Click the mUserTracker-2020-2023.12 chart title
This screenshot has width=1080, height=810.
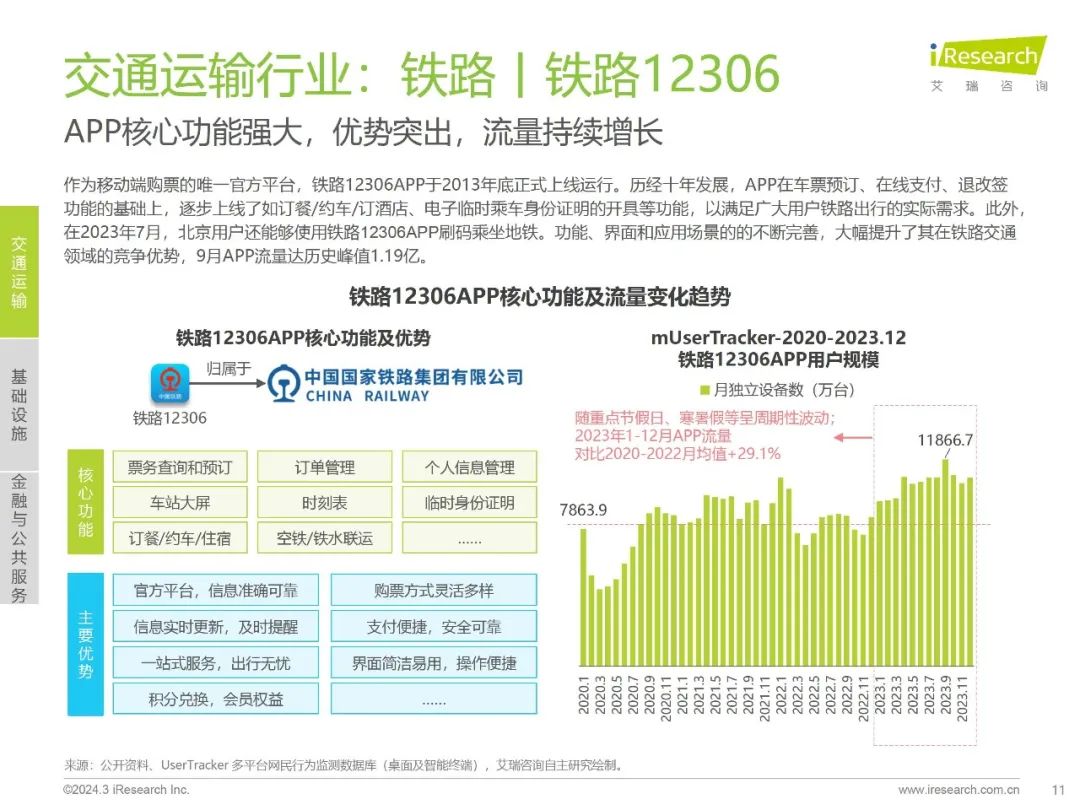pyautogui.click(x=778, y=338)
